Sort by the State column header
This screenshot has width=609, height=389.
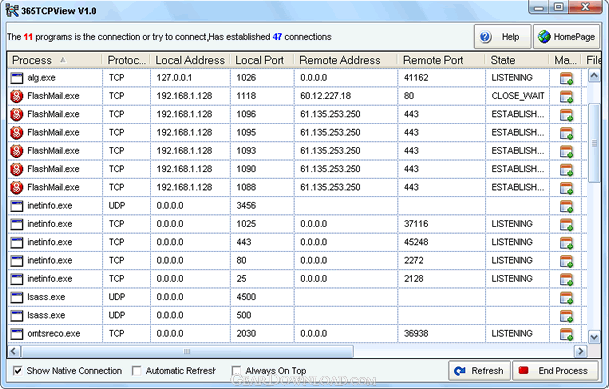click(517, 60)
